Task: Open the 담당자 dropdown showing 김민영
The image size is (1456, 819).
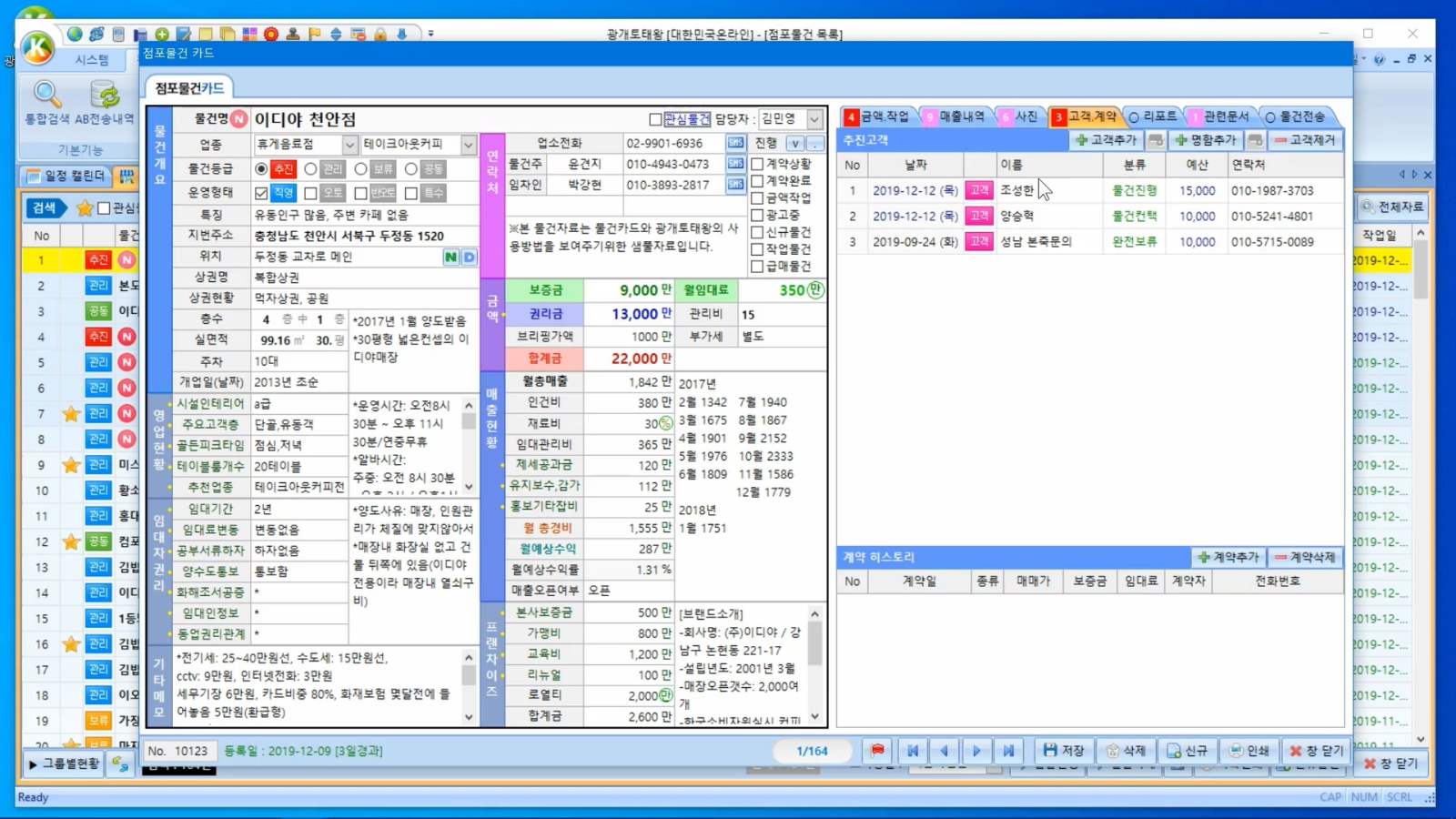Action: pyautogui.click(x=814, y=119)
